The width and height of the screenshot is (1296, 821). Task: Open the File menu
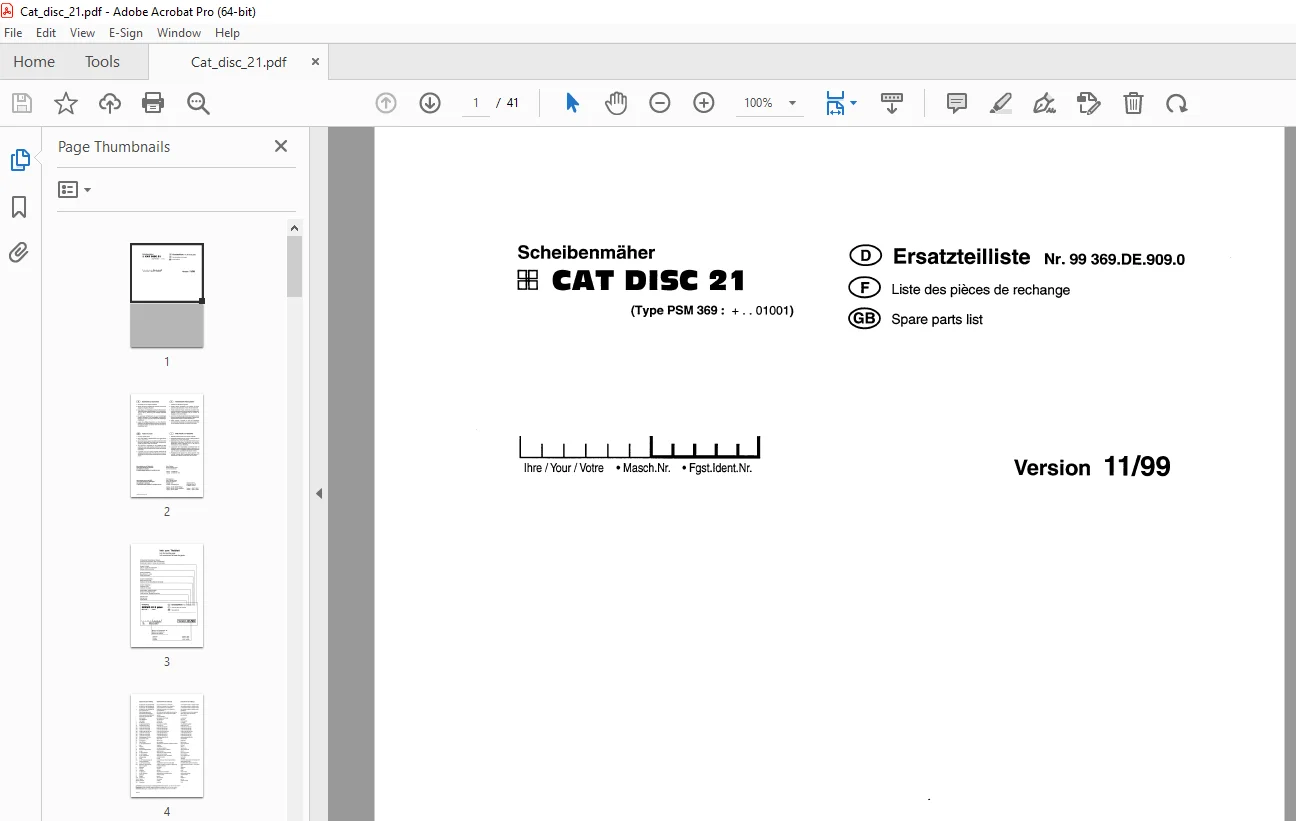coord(13,33)
